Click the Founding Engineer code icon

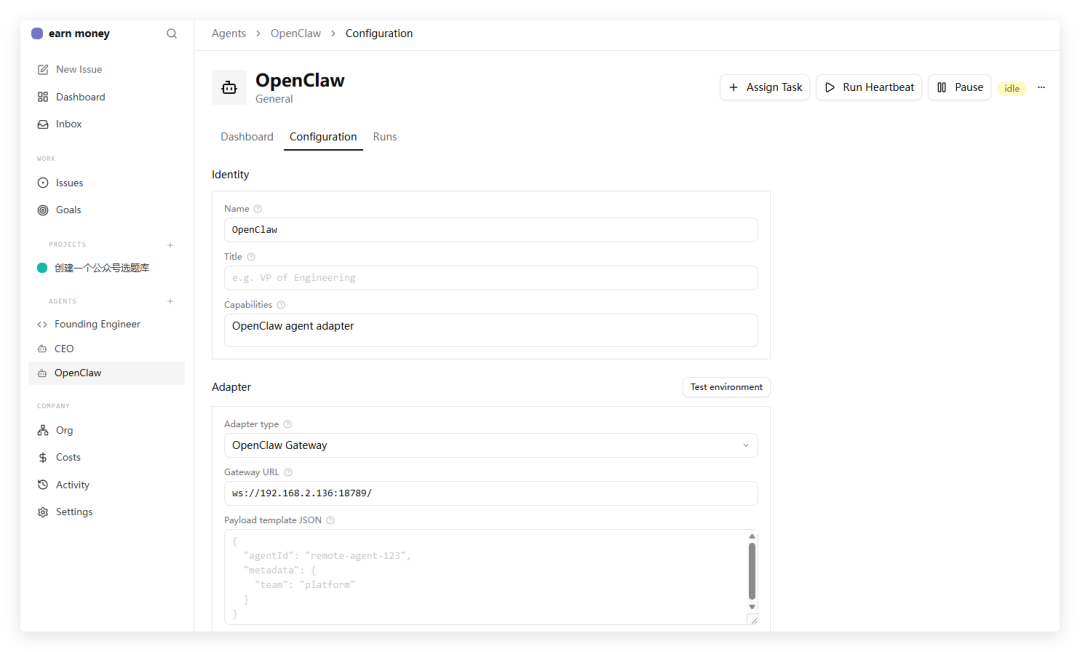[42, 324]
